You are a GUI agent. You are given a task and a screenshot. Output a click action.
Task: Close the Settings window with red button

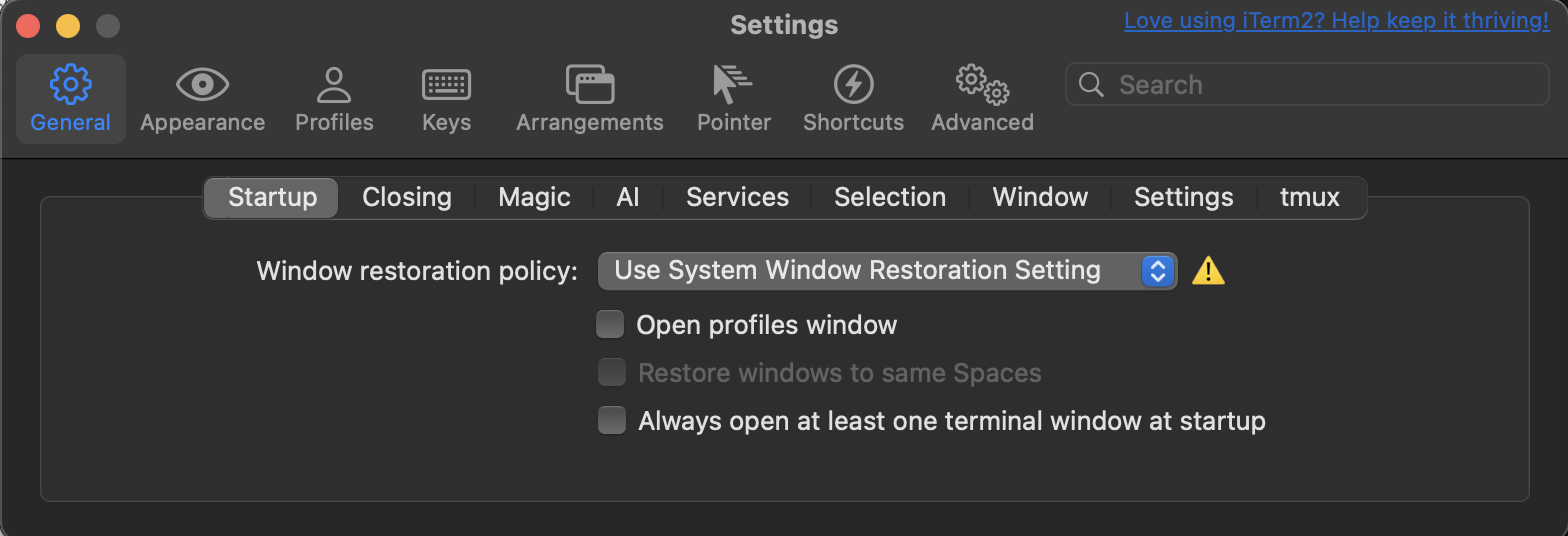[x=28, y=25]
